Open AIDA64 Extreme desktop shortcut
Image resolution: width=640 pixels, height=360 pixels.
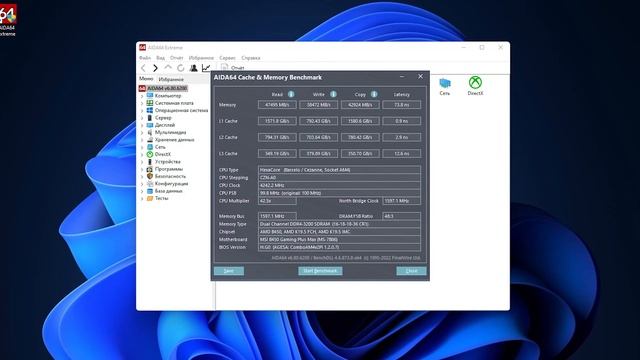click(x=7, y=19)
